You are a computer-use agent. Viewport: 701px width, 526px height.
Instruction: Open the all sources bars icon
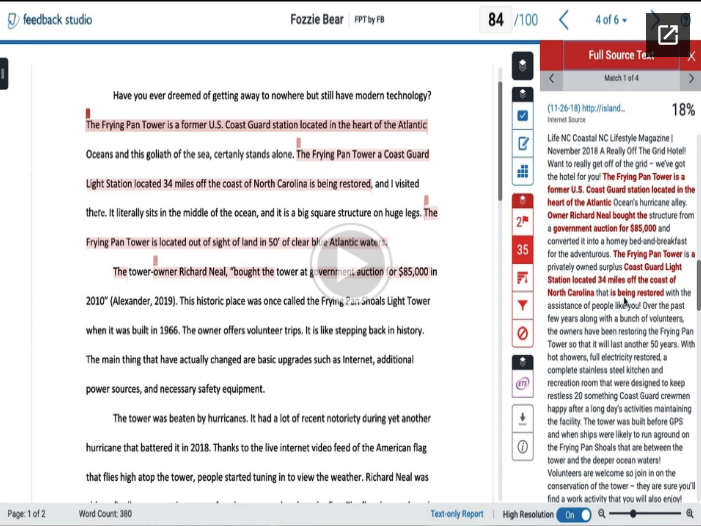(x=522, y=278)
